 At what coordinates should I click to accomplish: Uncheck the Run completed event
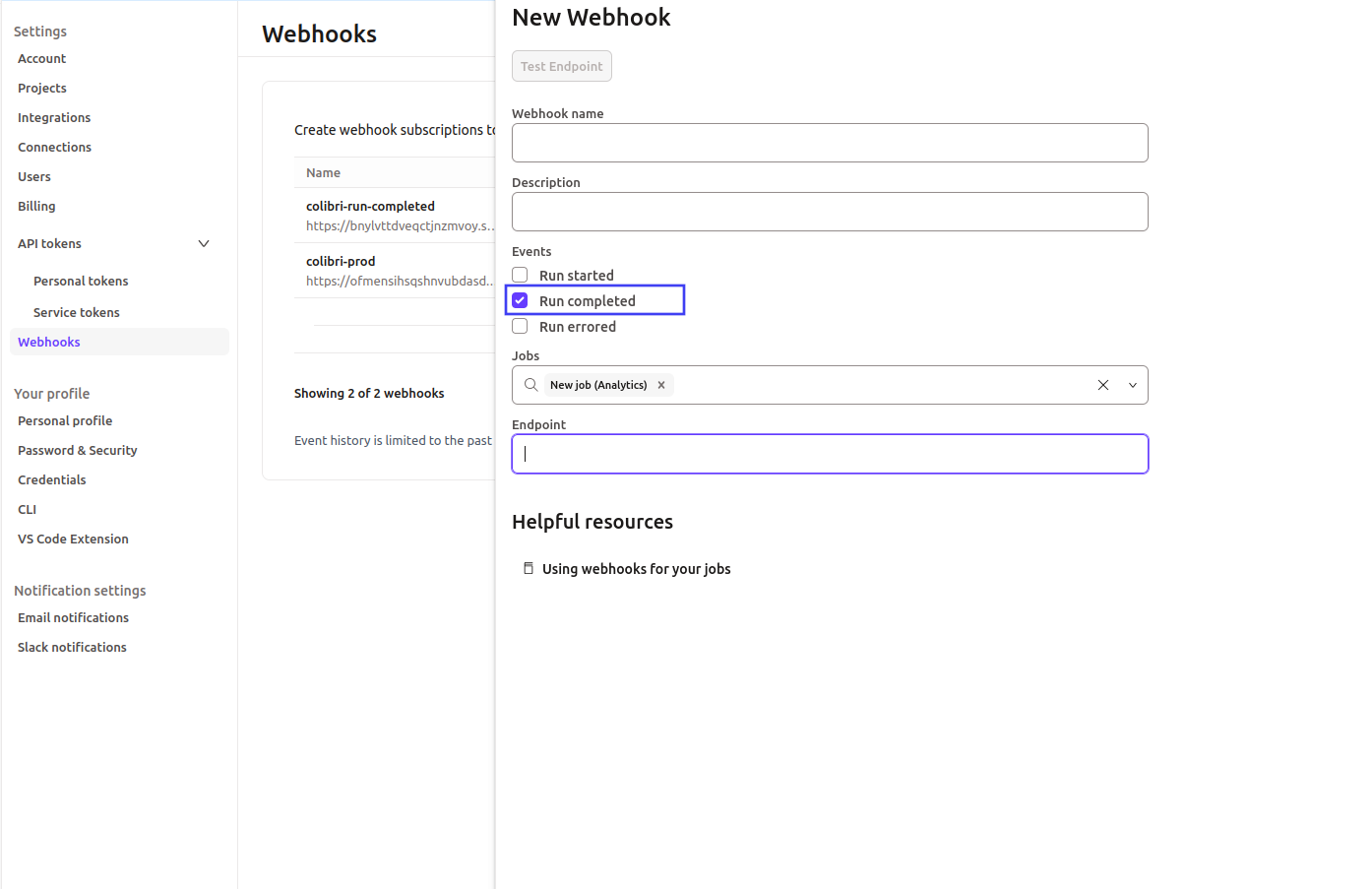click(x=519, y=300)
